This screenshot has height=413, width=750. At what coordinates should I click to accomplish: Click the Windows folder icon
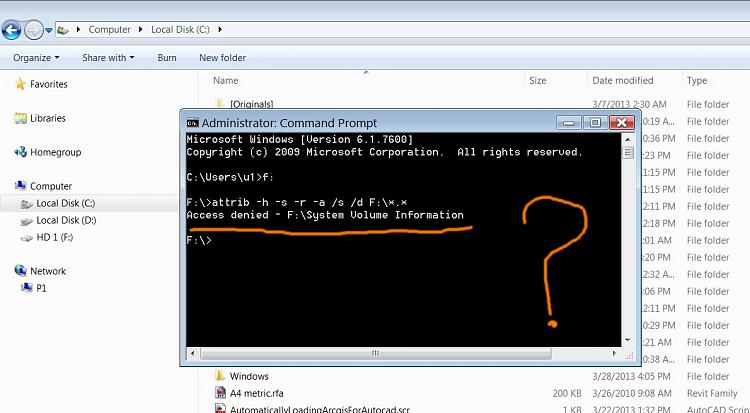tap(220, 375)
